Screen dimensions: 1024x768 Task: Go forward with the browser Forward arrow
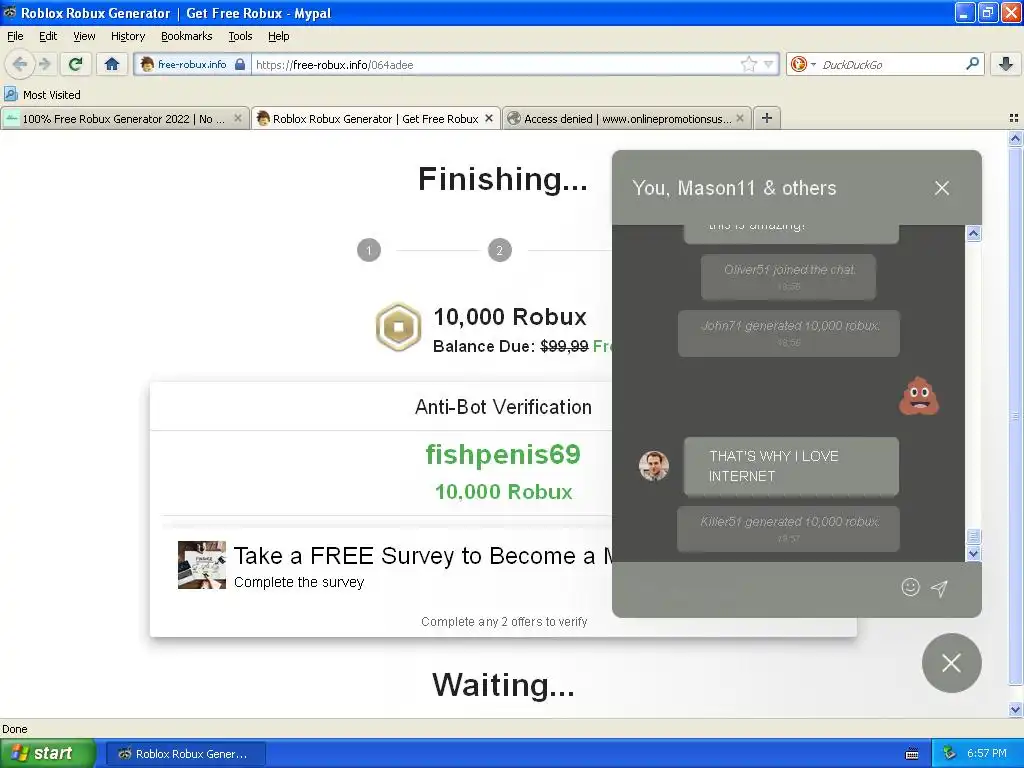click(x=45, y=64)
